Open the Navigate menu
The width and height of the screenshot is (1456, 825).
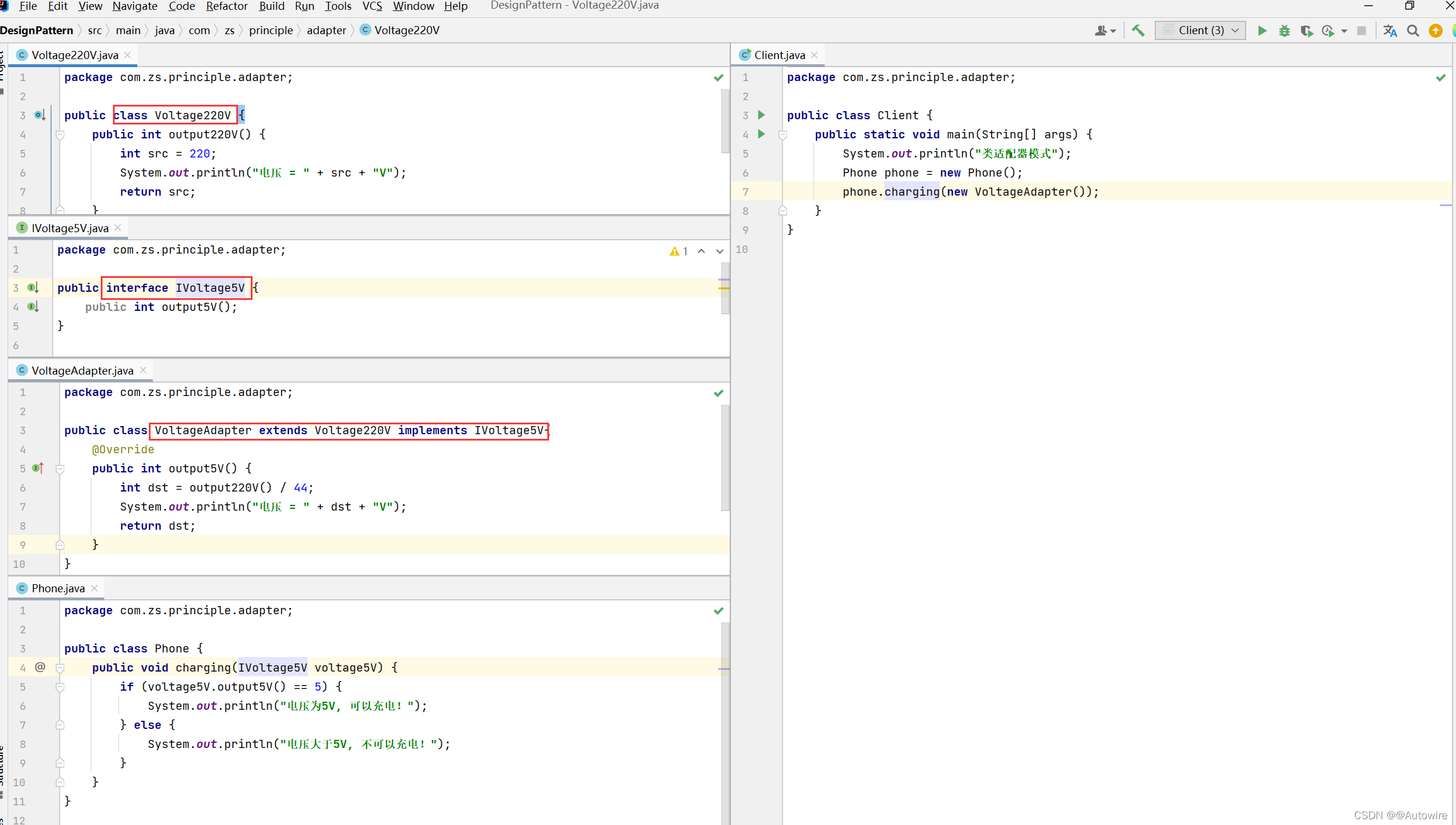135,6
